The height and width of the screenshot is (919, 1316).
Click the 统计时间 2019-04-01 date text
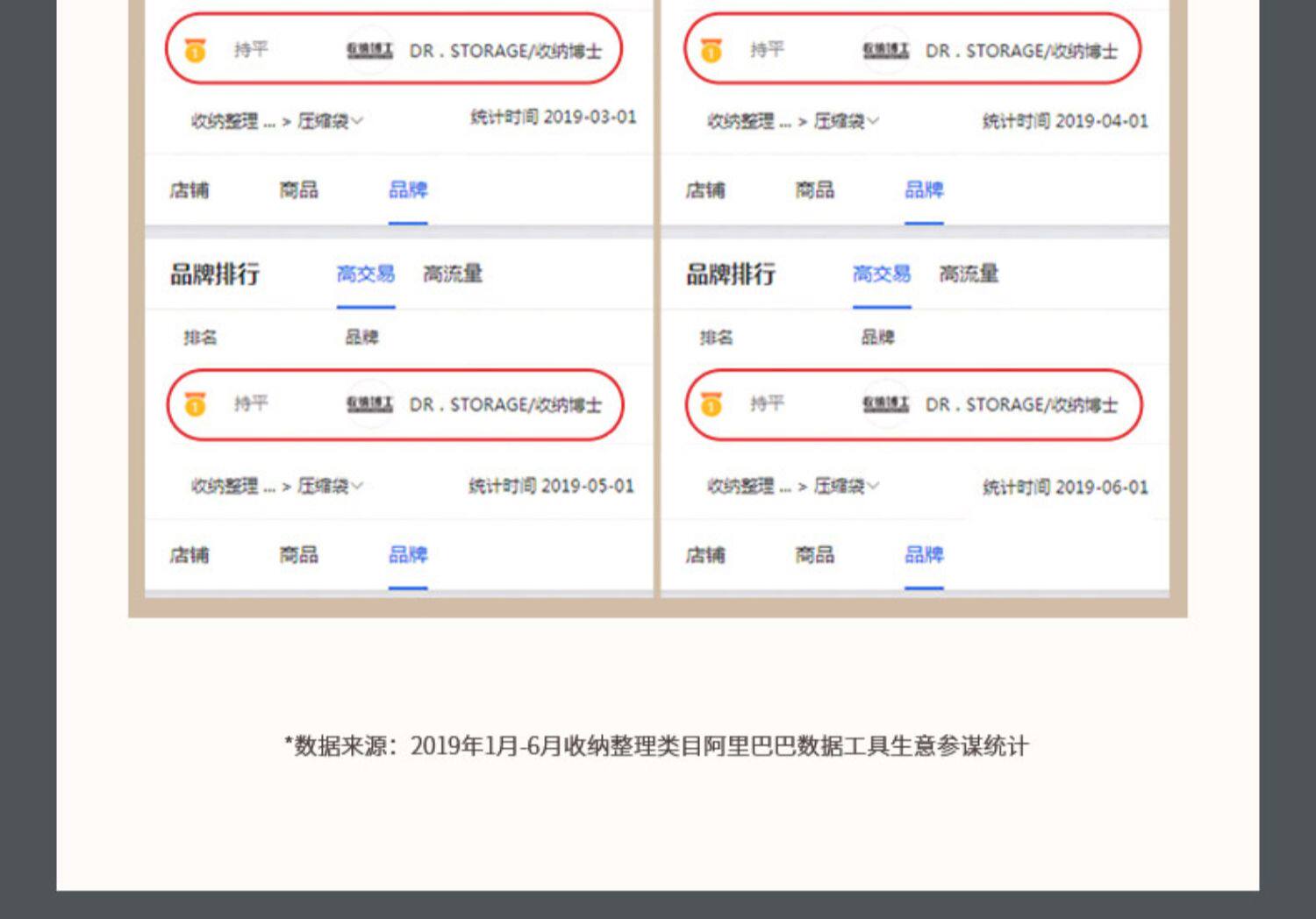coord(1065,121)
